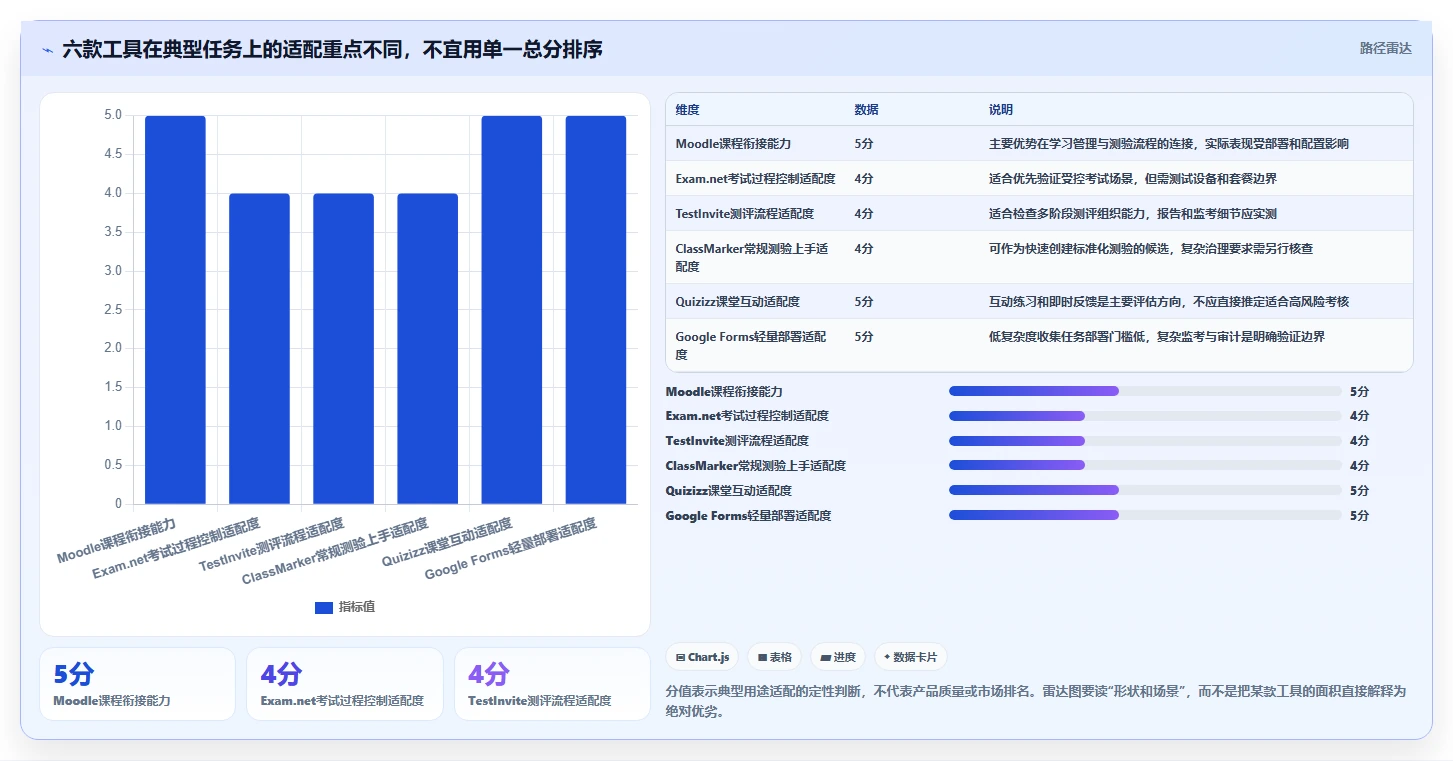
Task: Click the title 六款工具在典型任务上的适配重点不同
Action: pyautogui.click(x=332, y=49)
